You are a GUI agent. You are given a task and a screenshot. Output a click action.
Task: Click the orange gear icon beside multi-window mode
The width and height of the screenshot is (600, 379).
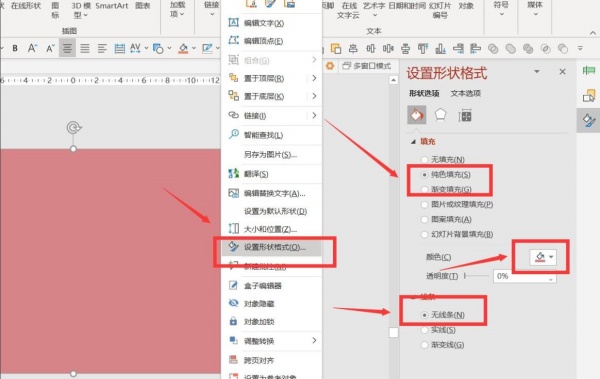tap(330, 66)
